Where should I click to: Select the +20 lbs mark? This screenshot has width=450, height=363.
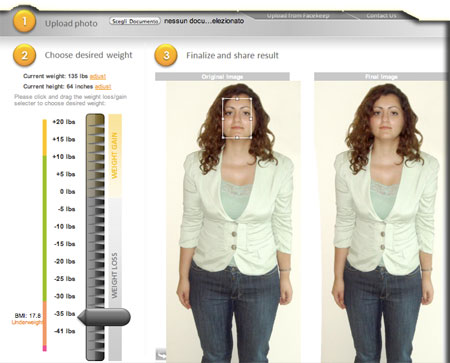(64, 122)
